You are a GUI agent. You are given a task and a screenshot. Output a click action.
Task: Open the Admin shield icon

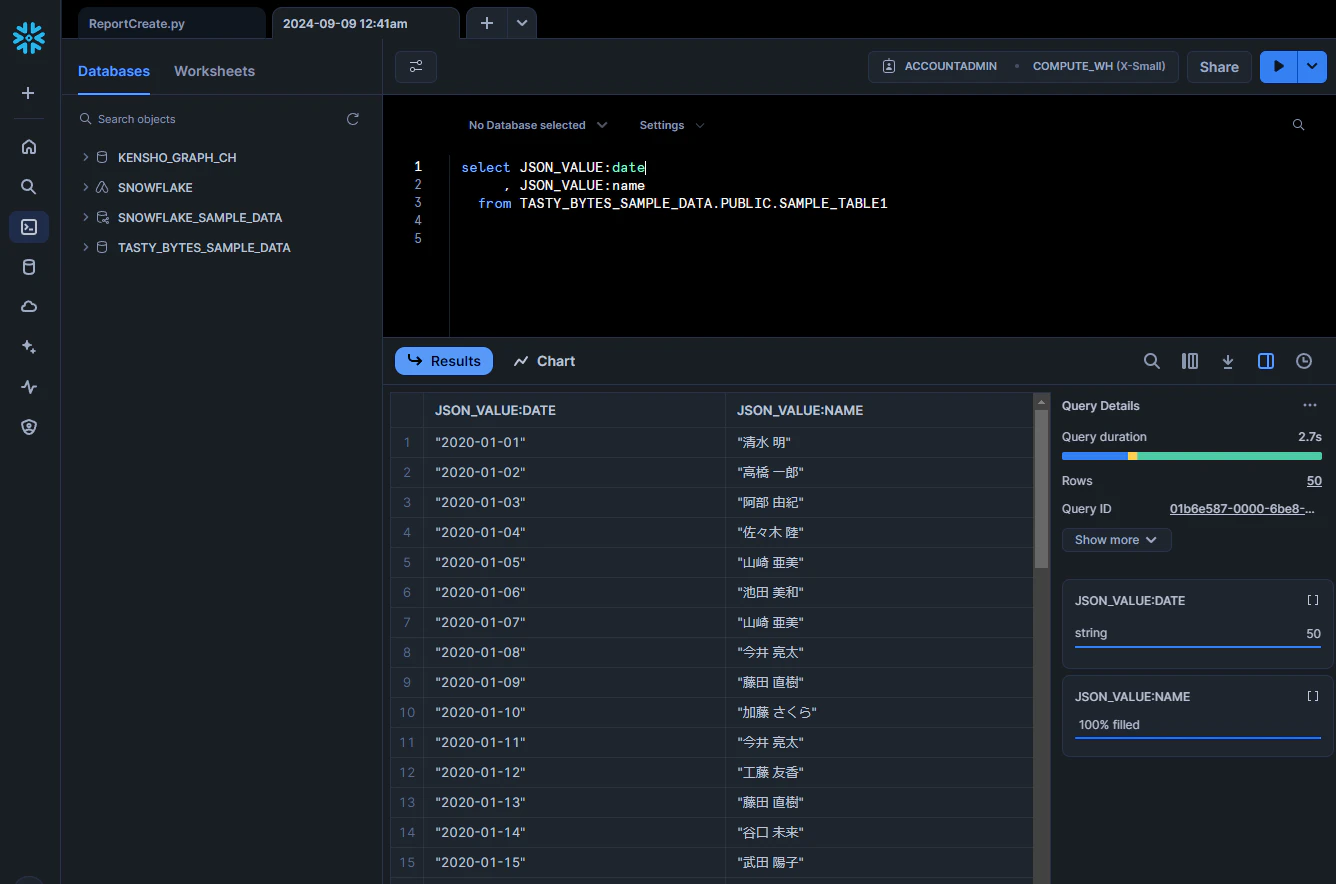pos(29,427)
